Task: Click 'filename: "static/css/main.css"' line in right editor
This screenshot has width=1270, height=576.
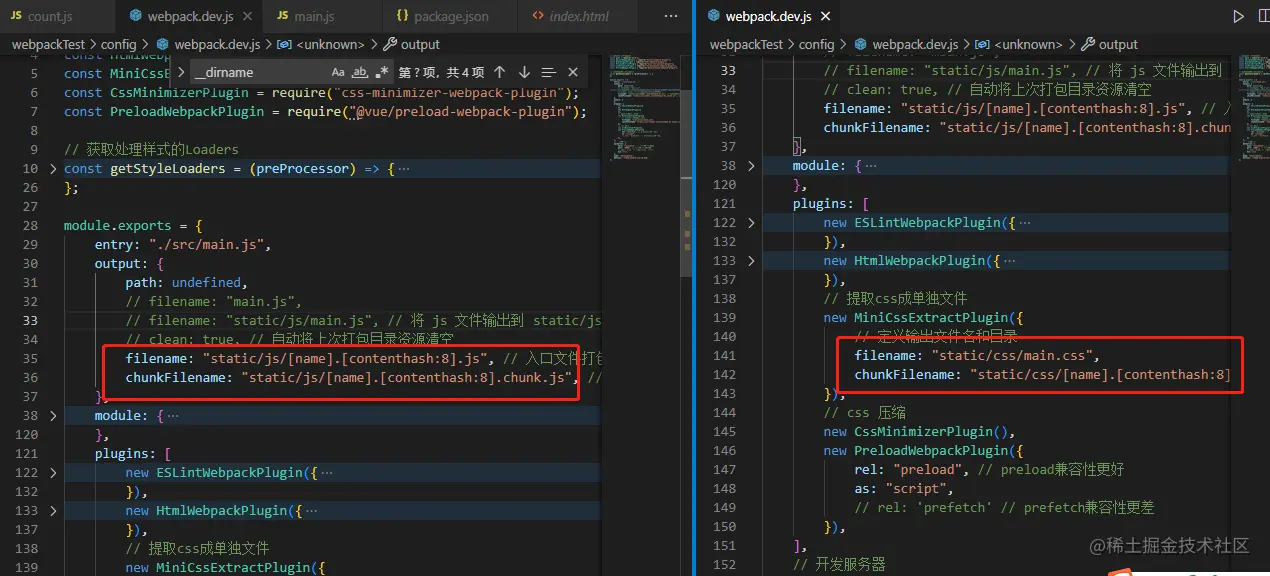Action: coord(977,356)
